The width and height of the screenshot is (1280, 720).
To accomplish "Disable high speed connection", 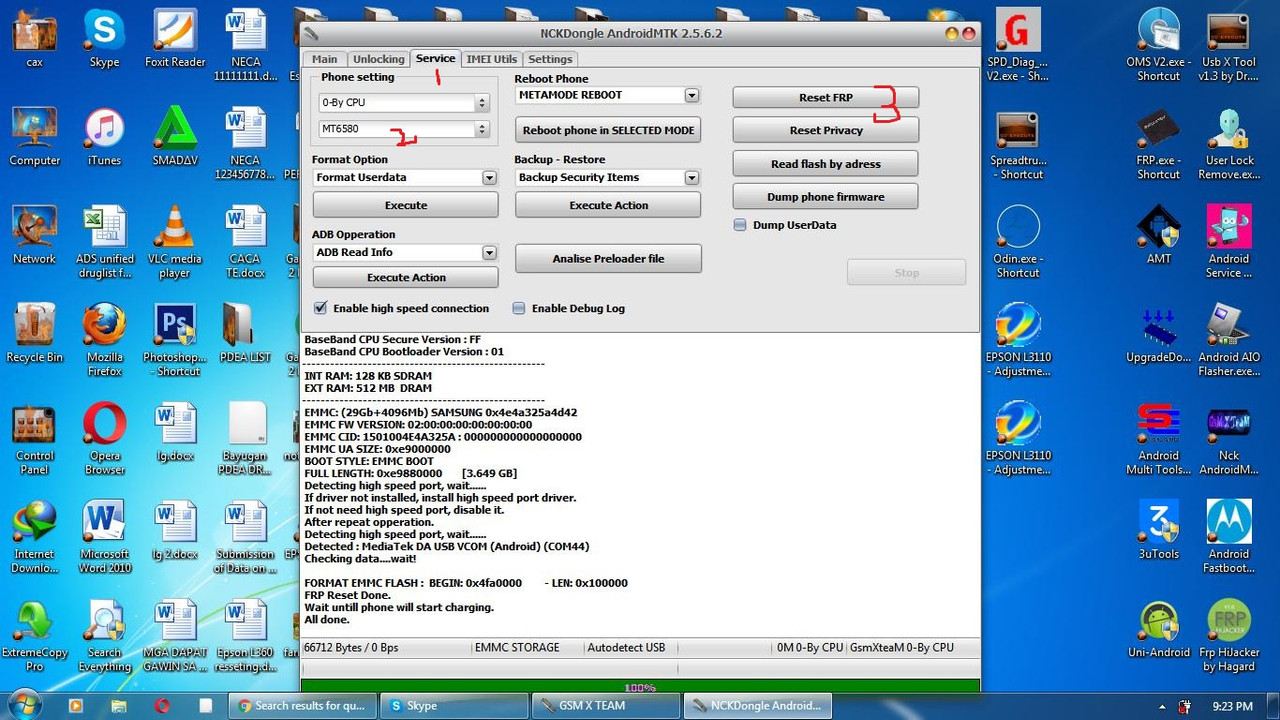I will [320, 308].
